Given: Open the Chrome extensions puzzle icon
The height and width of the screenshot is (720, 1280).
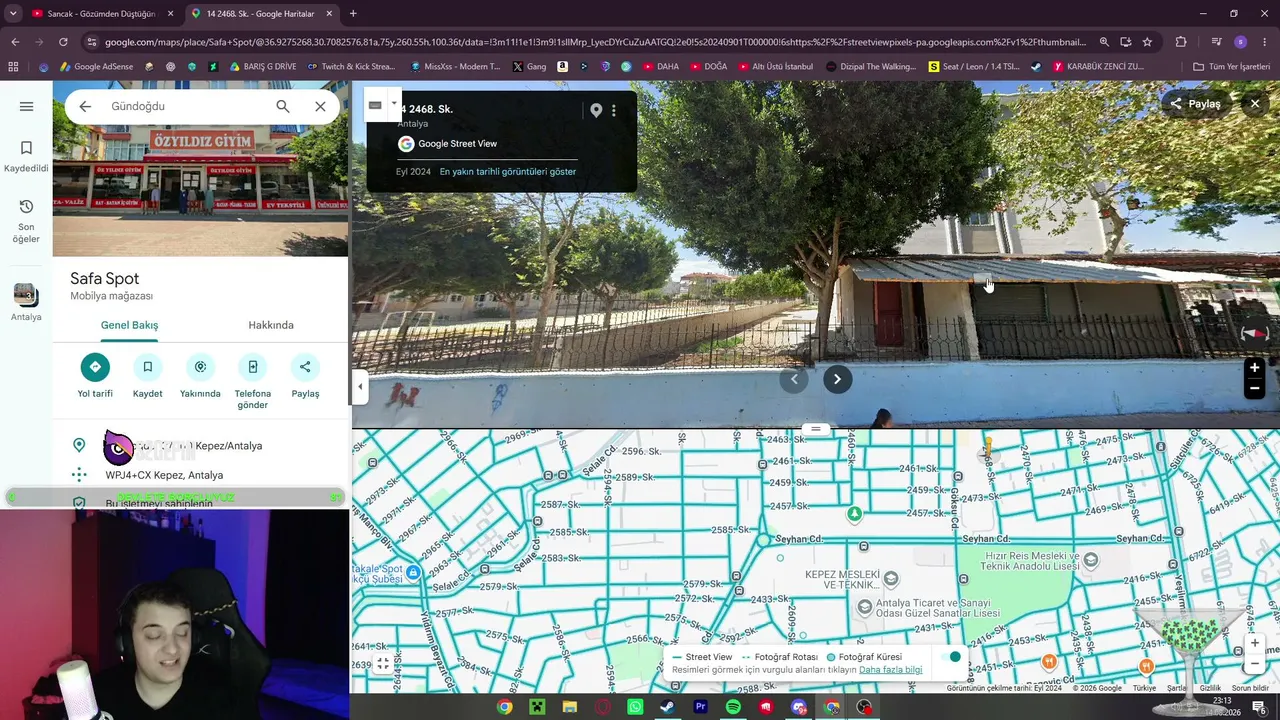Looking at the screenshot, I should pyautogui.click(x=1181, y=42).
